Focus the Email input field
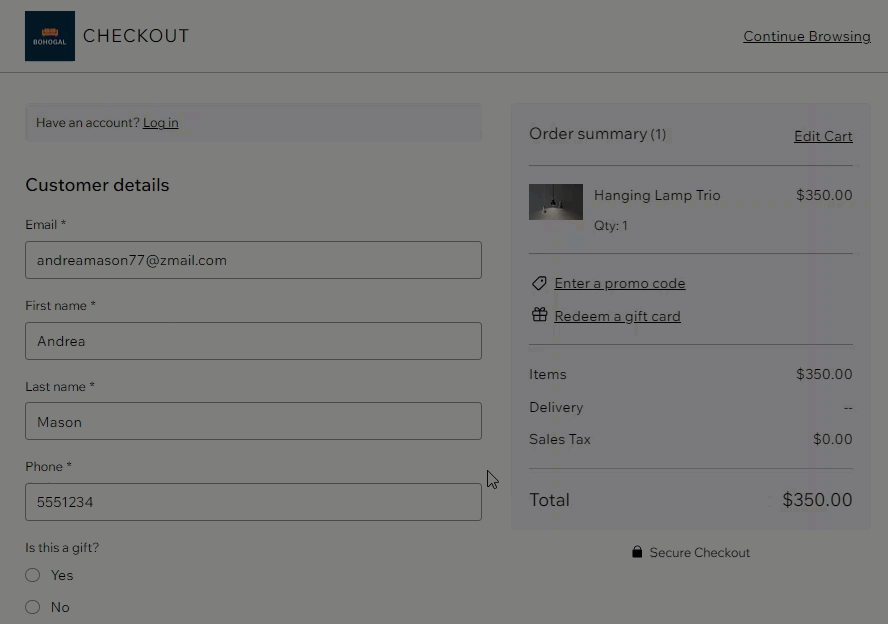 click(x=253, y=260)
